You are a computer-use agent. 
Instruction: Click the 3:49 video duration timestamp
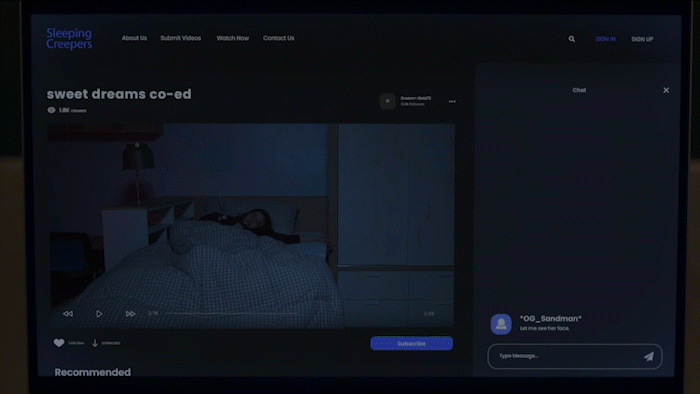[x=429, y=314]
